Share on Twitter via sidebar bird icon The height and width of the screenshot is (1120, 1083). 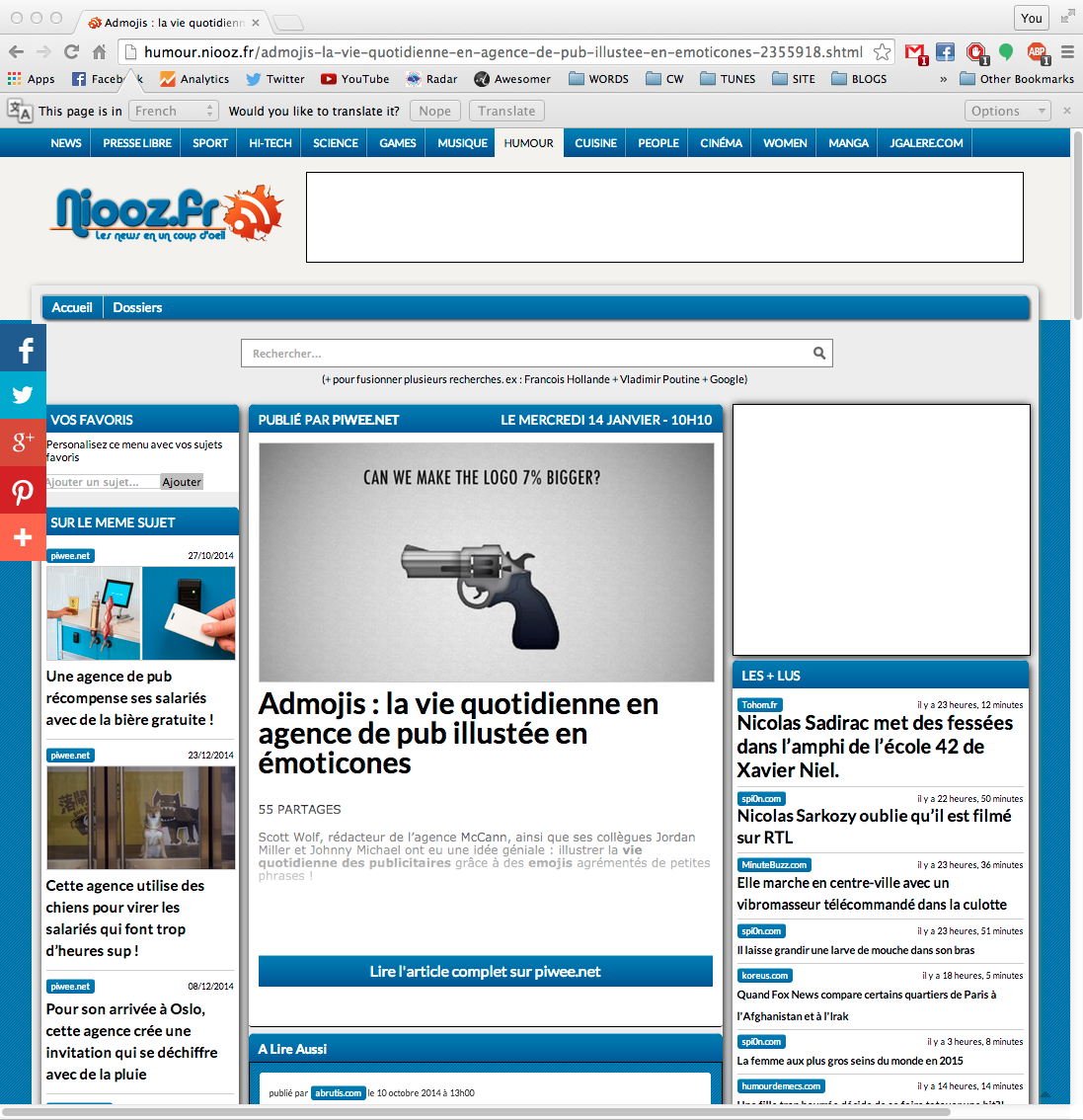(x=23, y=394)
